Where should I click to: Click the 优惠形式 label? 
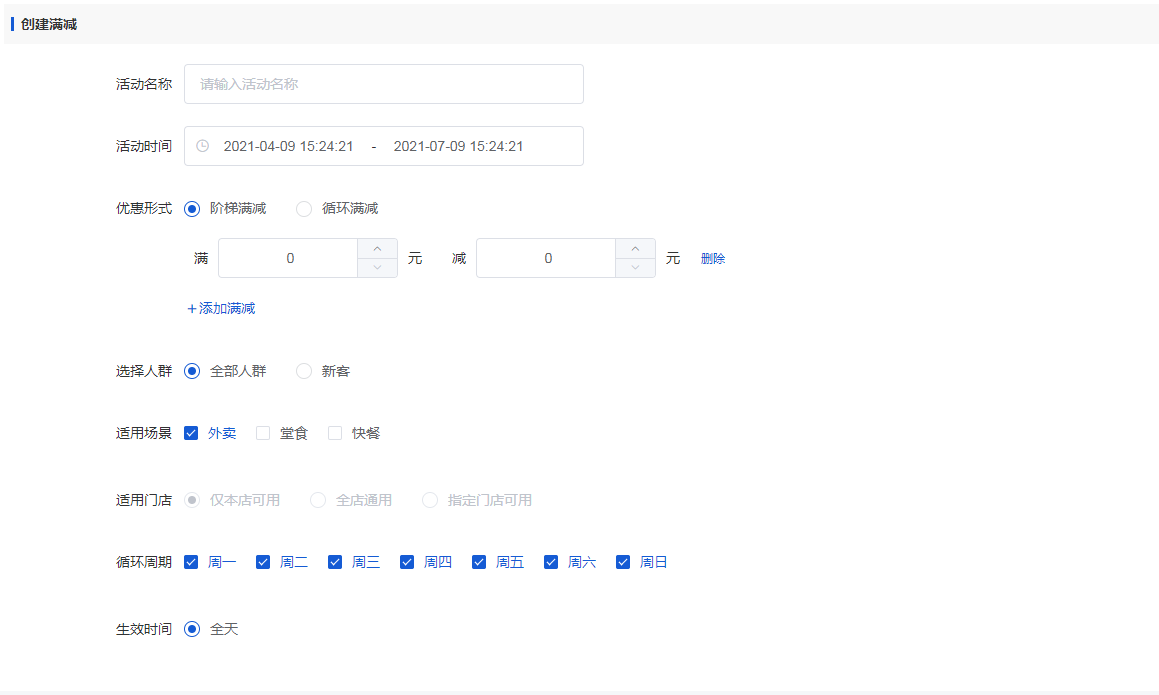click(143, 208)
